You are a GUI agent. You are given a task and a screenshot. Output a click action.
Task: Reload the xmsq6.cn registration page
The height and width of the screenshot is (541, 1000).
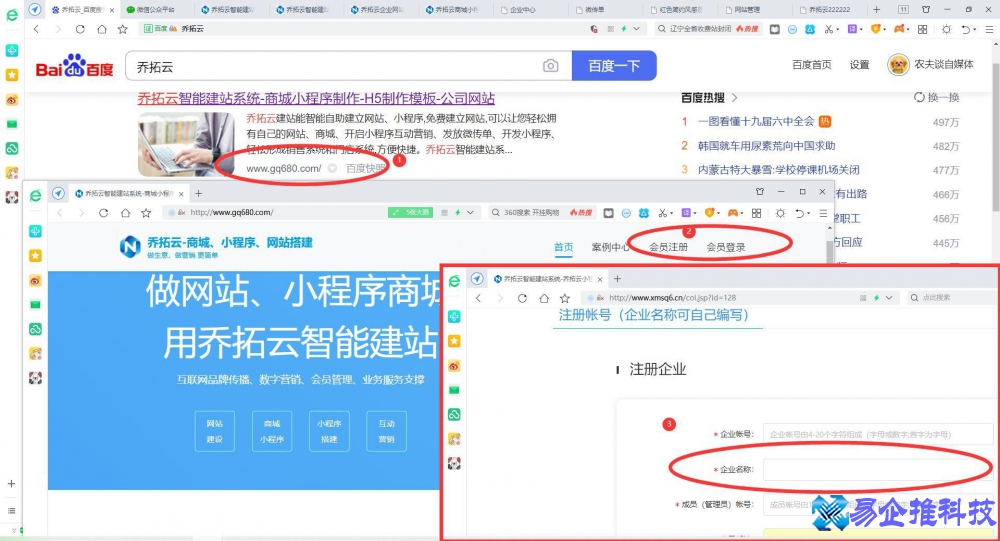[522, 298]
